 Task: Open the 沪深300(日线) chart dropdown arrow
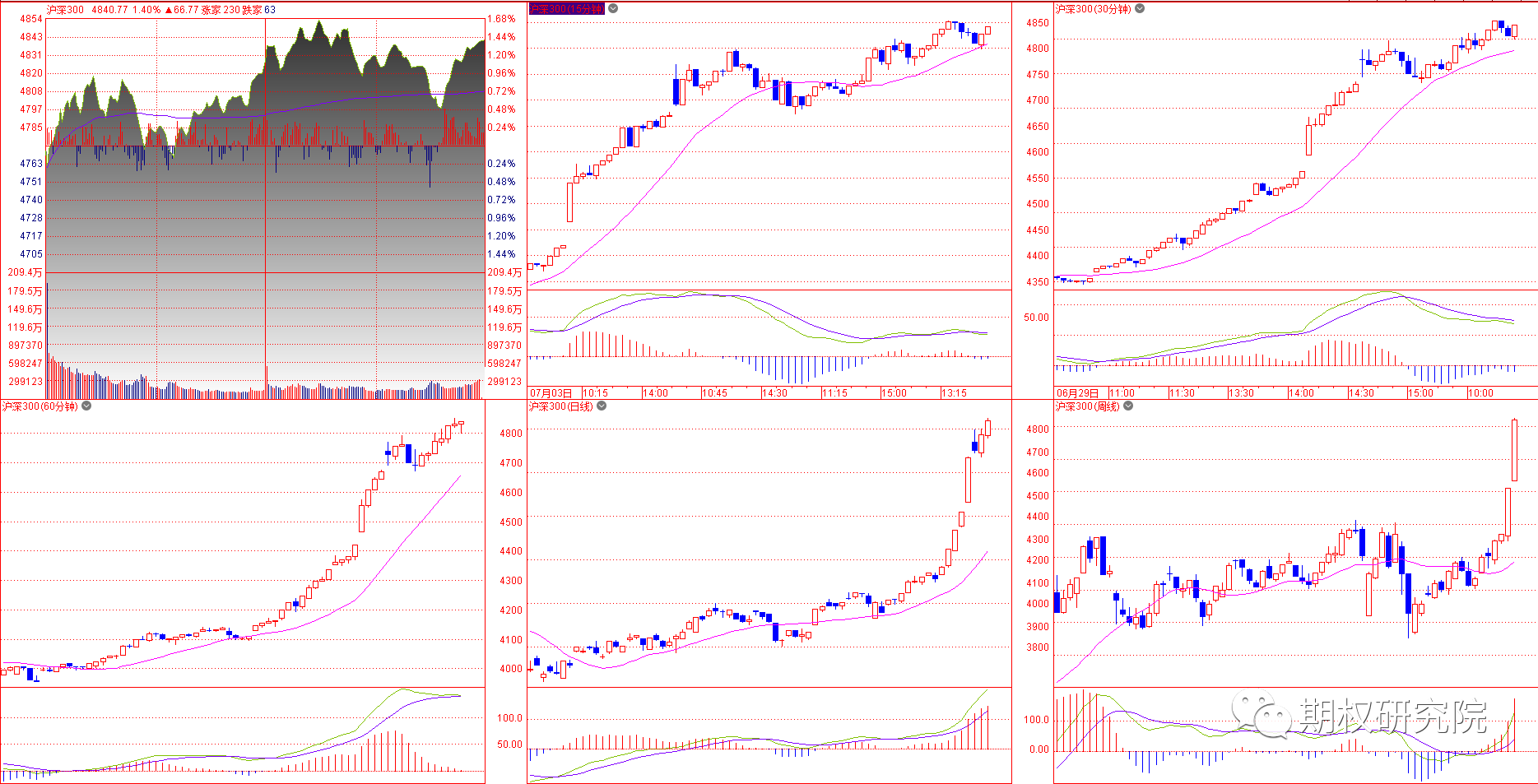(602, 406)
